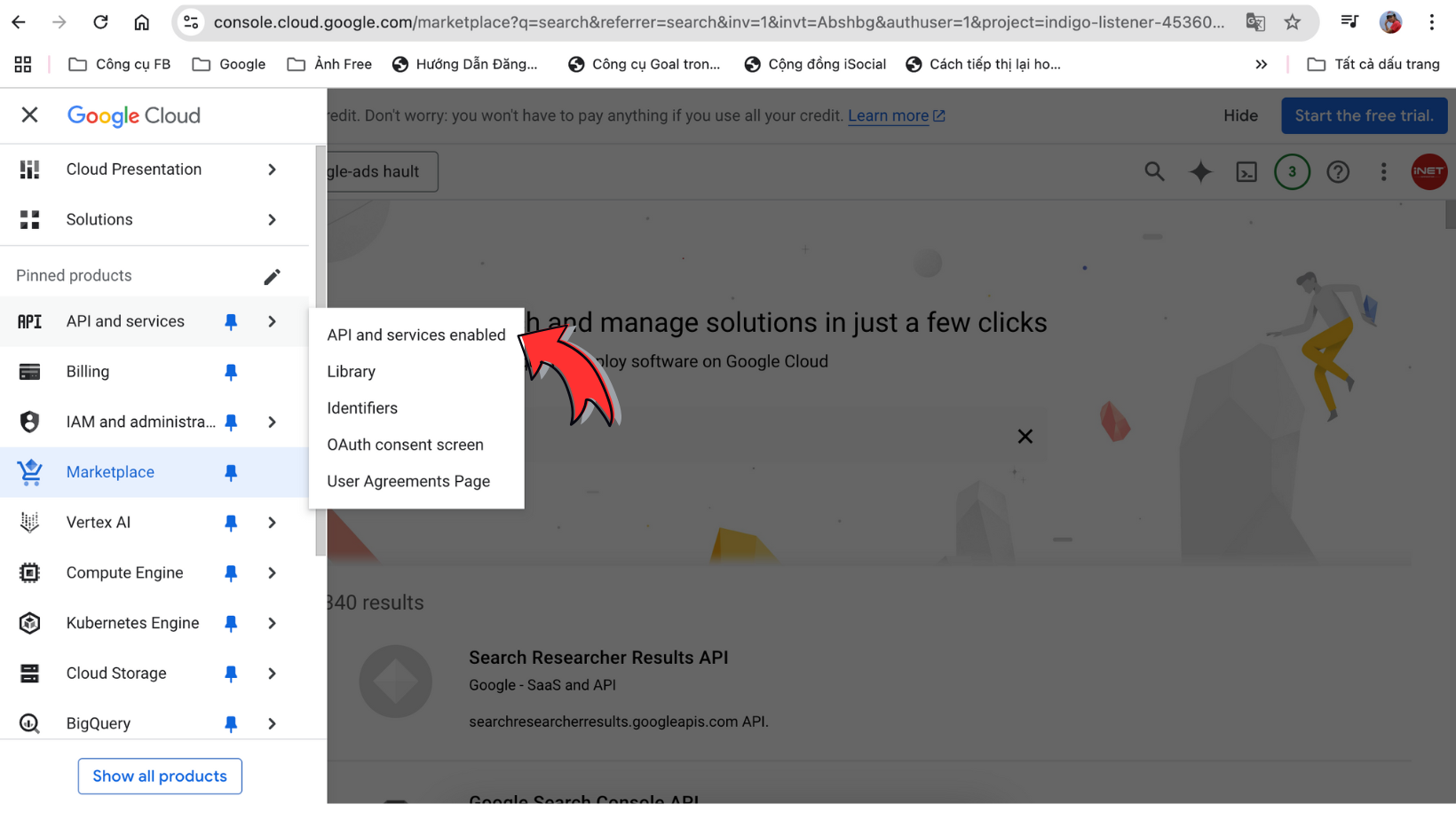The width and height of the screenshot is (1456, 820).
Task: Go to browser home page
Action: (x=142, y=22)
